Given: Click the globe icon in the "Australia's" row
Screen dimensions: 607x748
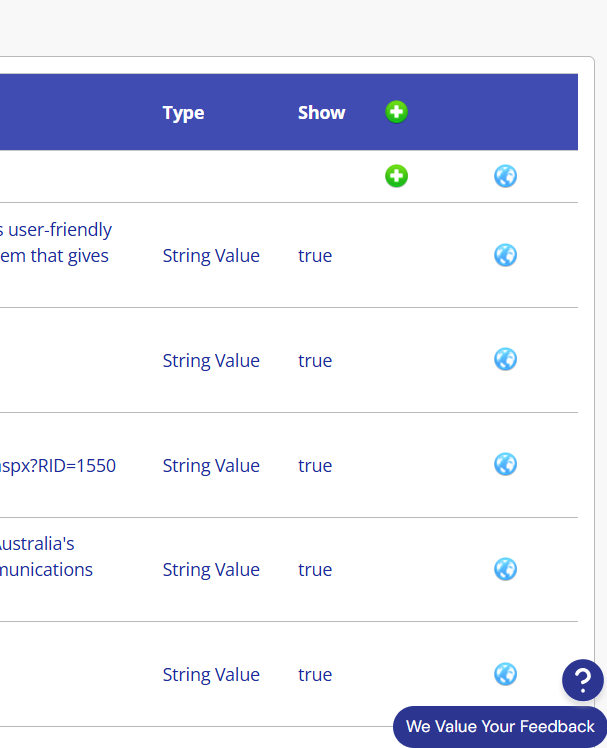Looking at the screenshot, I should (505, 569).
